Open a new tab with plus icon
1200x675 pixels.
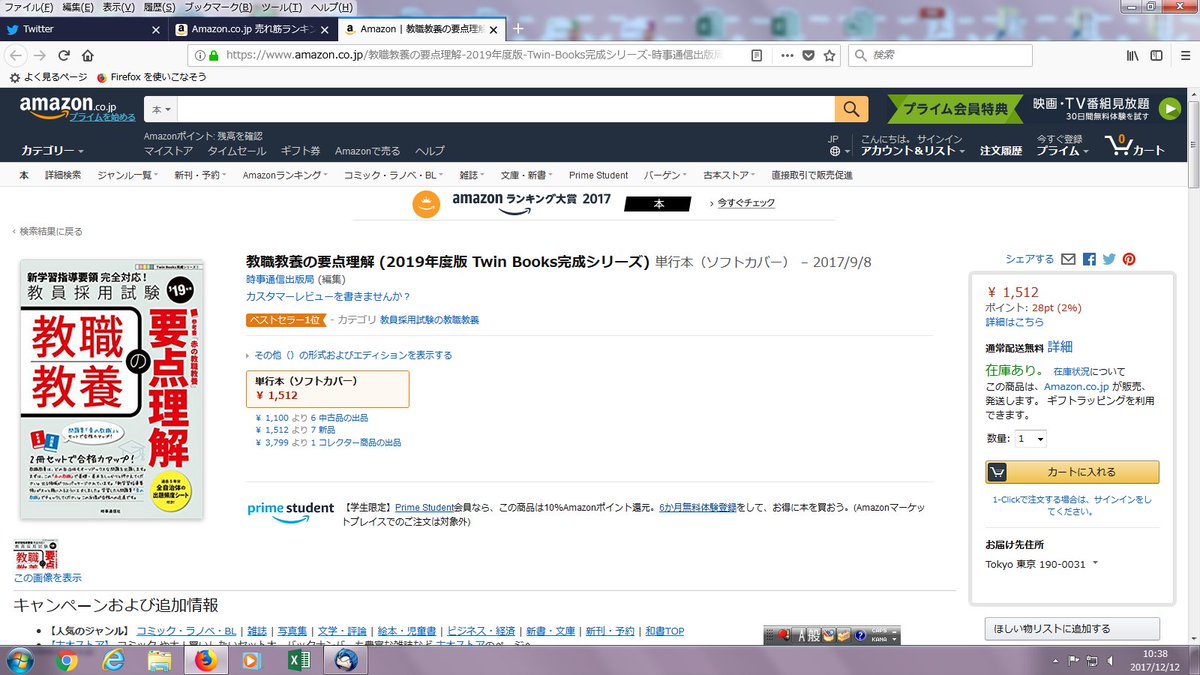518,29
